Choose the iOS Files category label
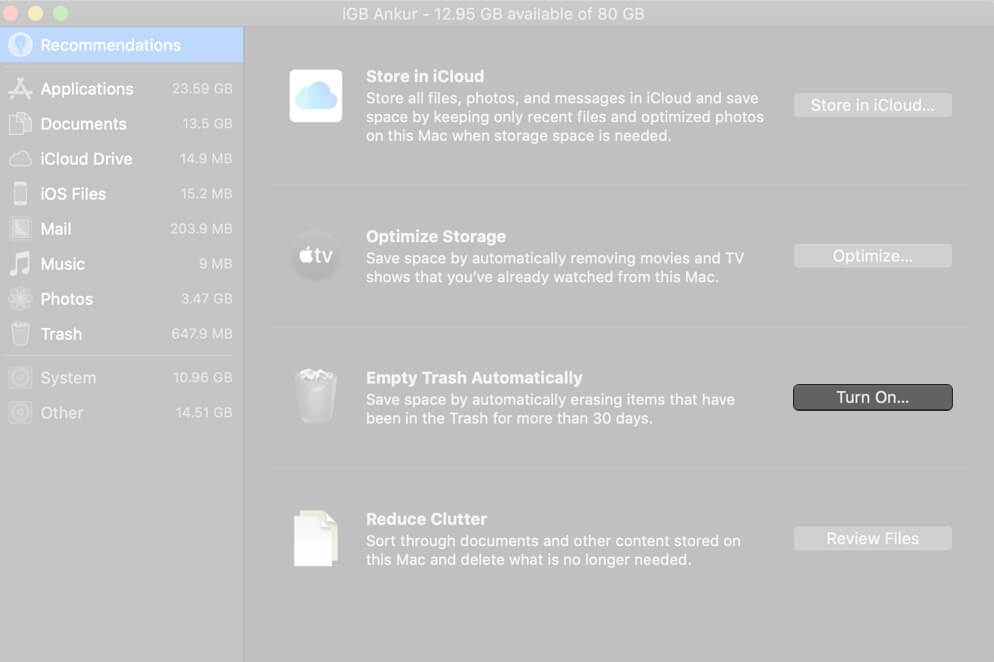This screenshot has width=994, height=662. coord(73,193)
